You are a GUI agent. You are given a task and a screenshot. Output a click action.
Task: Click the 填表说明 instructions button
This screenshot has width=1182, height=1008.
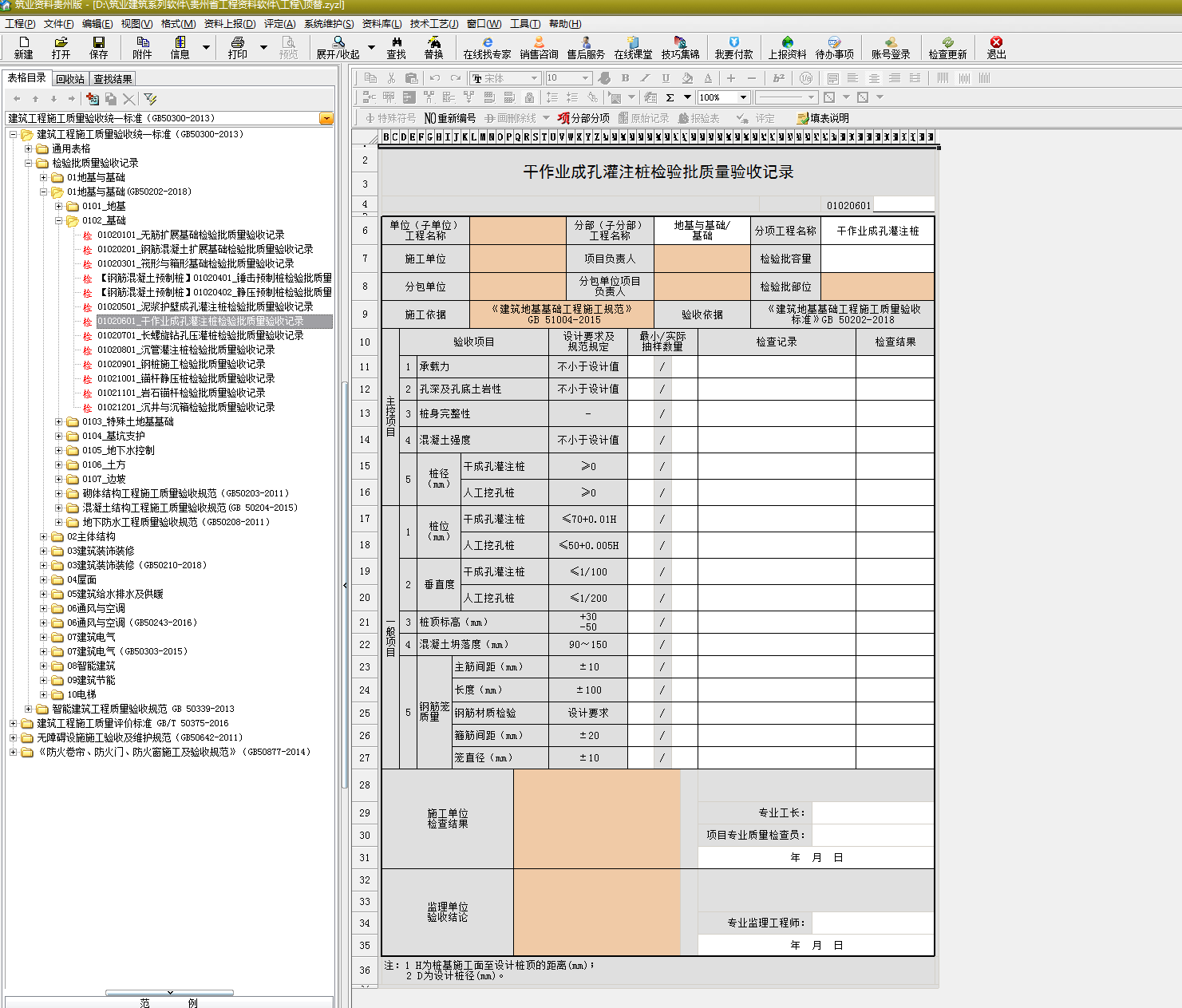click(x=823, y=118)
